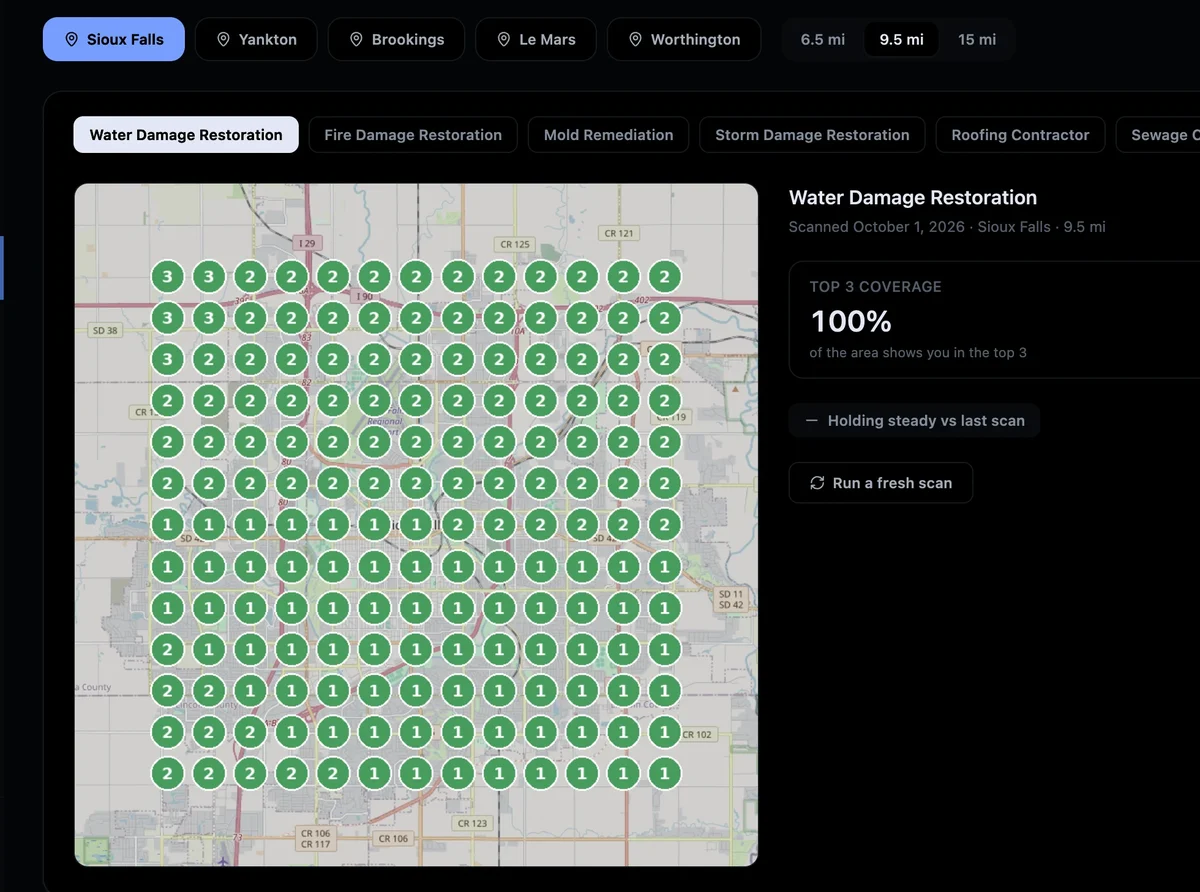Click the Water Damage Restoration panel heading

coord(913,198)
